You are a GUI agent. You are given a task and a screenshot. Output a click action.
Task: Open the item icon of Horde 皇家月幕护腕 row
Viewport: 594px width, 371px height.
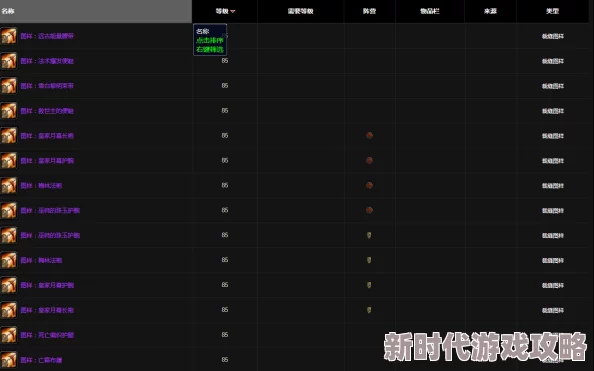point(8,161)
